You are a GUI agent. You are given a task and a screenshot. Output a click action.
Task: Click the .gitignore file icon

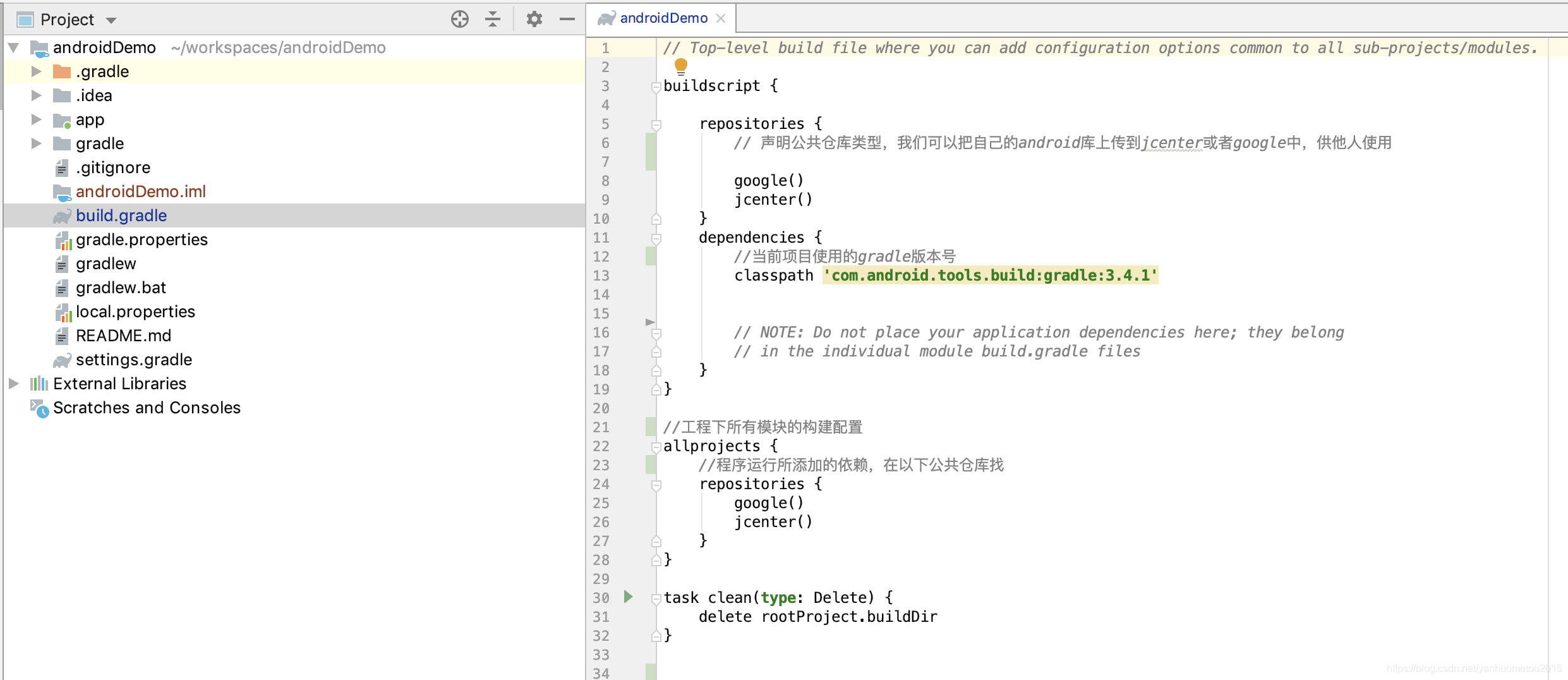[61, 167]
